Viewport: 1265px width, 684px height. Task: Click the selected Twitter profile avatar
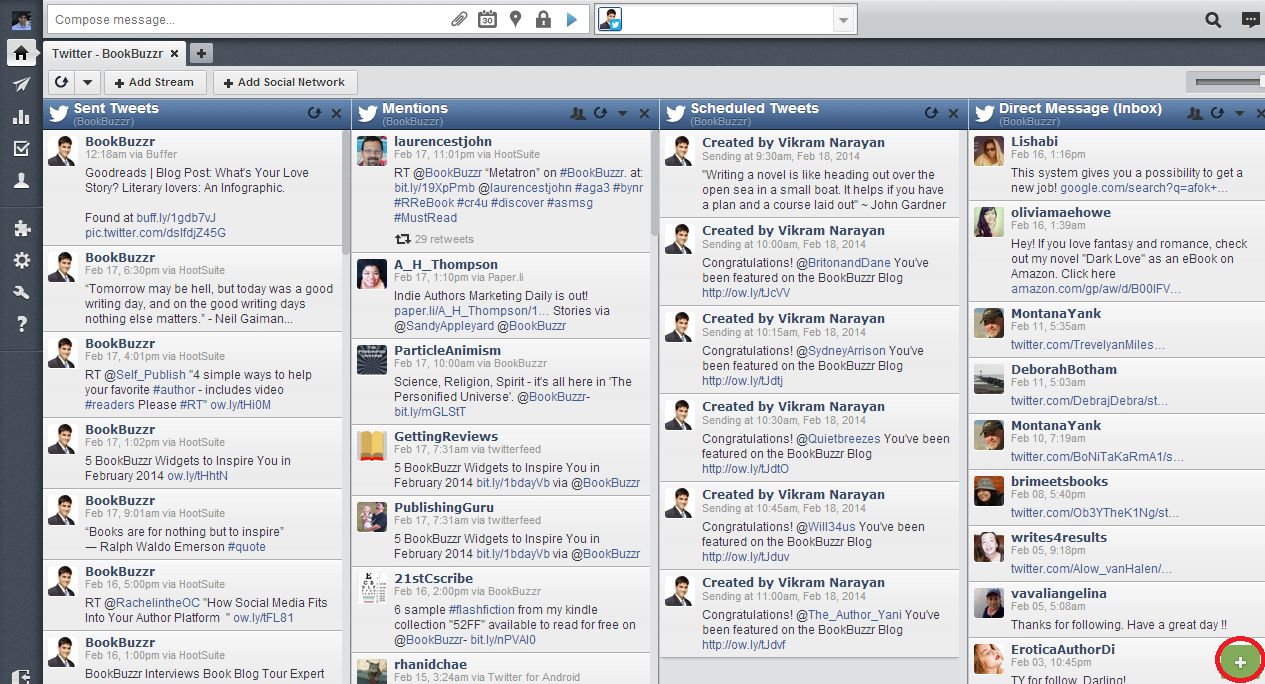[611, 20]
